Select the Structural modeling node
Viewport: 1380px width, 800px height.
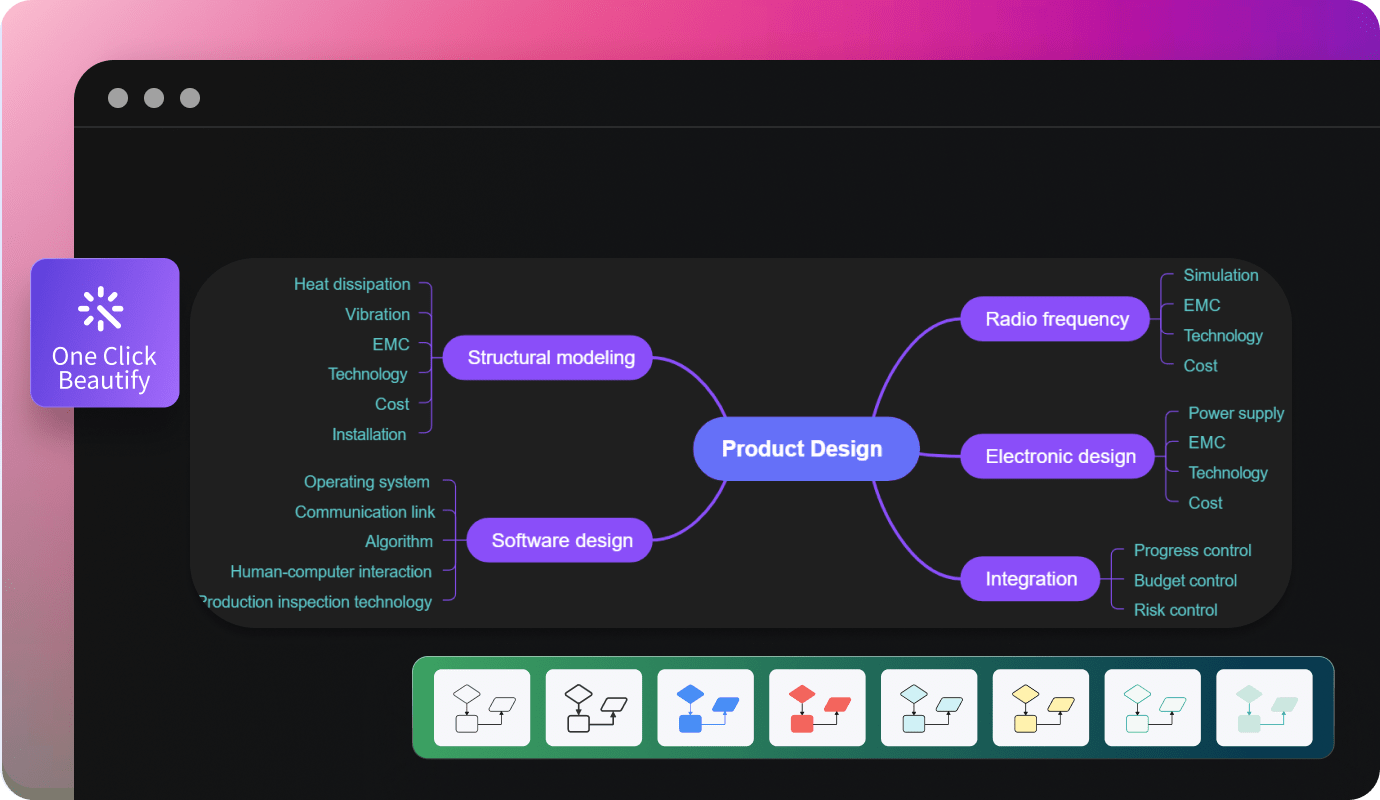(547, 357)
